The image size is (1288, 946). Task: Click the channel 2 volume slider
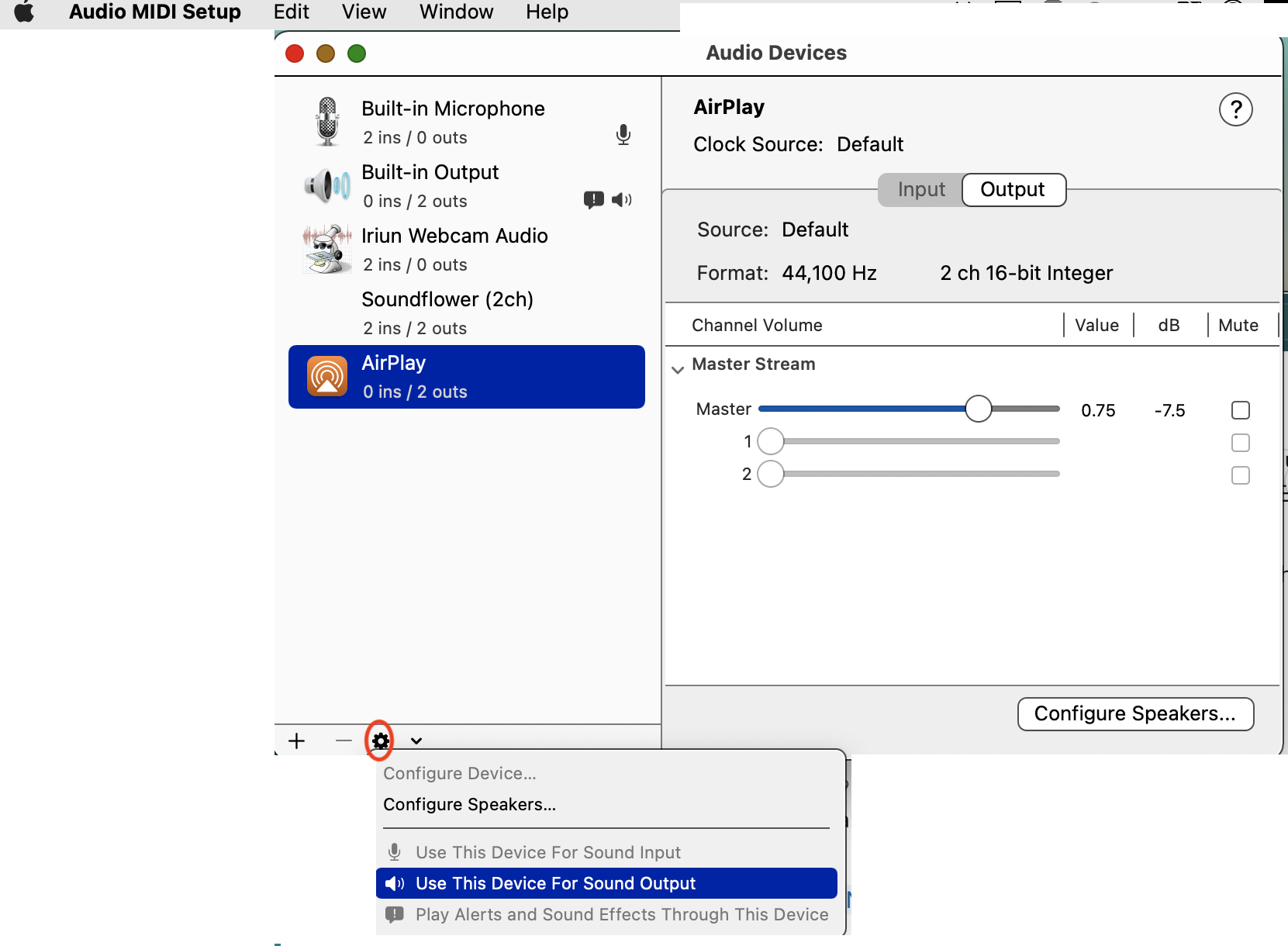tap(909, 474)
